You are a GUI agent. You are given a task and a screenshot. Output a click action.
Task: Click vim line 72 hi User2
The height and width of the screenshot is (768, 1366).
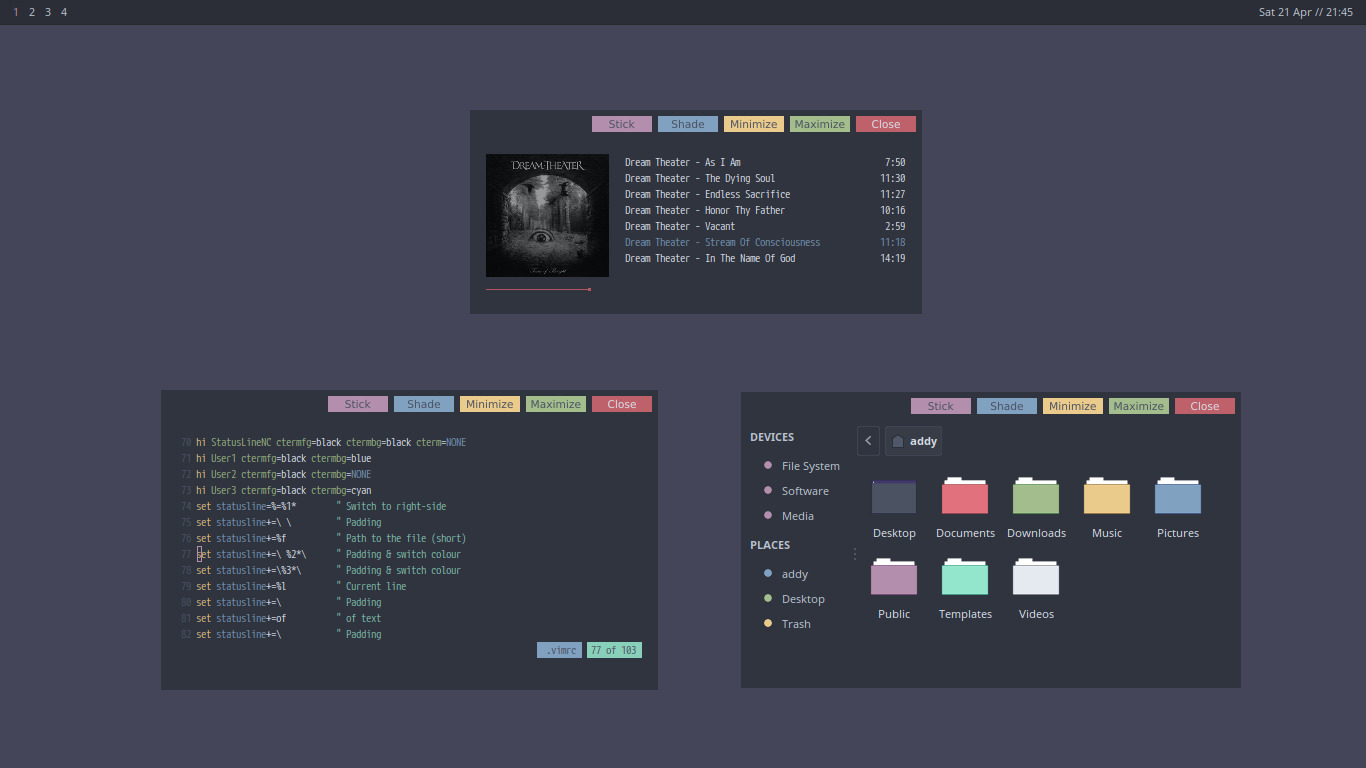(283, 474)
